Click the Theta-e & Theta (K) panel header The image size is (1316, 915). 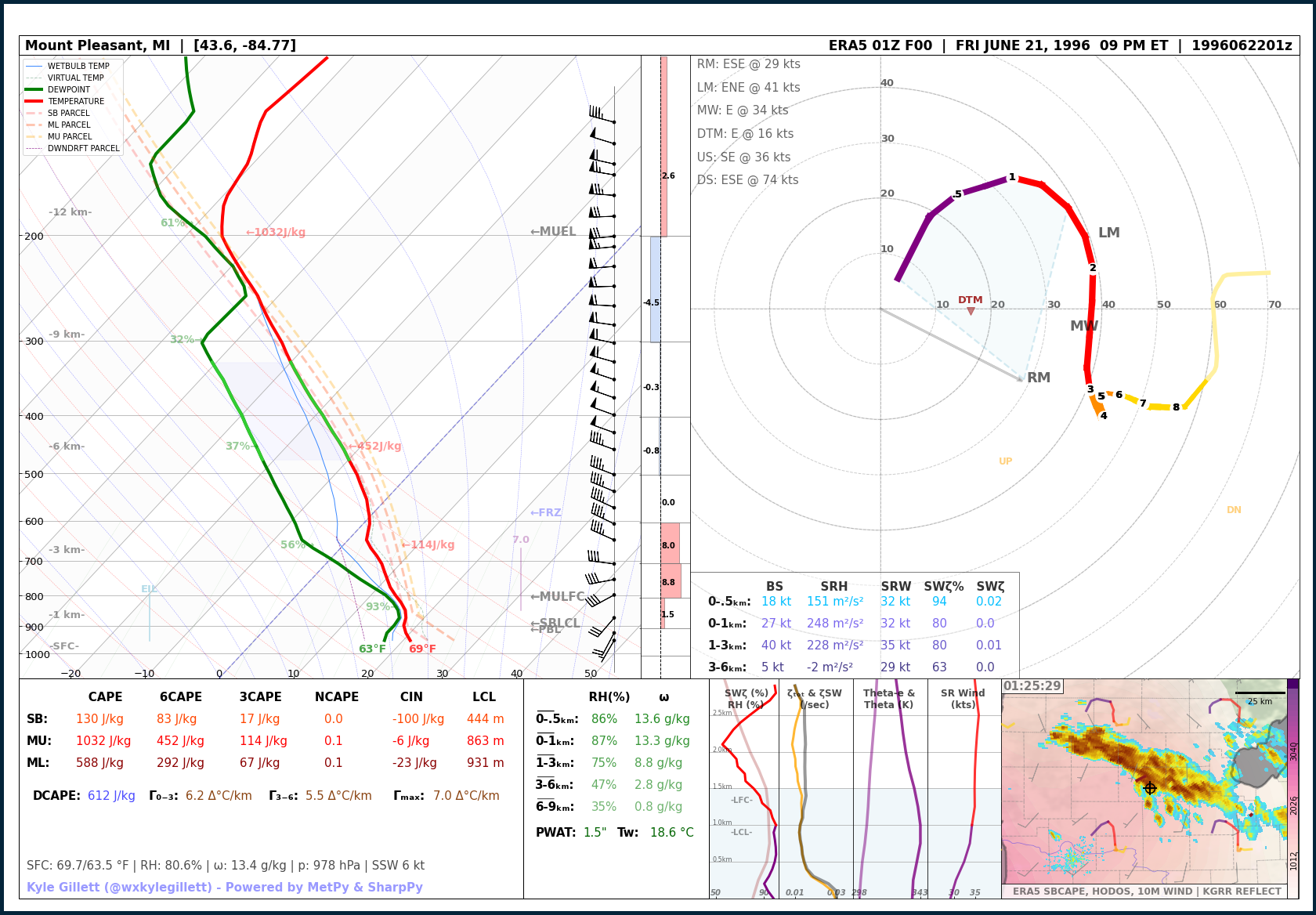tap(889, 699)
